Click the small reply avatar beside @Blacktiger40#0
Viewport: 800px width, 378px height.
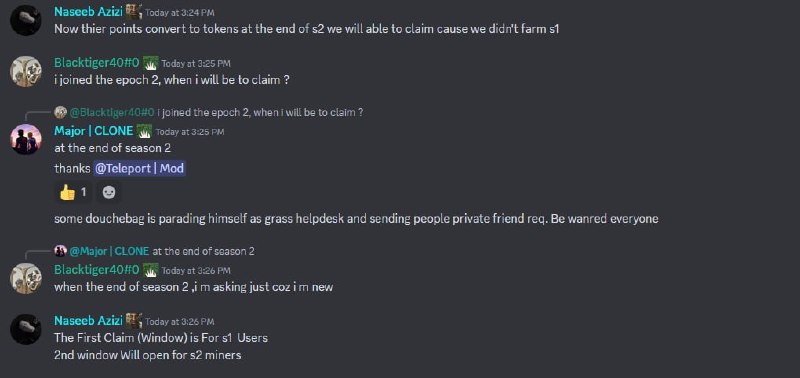click(61, 112)
